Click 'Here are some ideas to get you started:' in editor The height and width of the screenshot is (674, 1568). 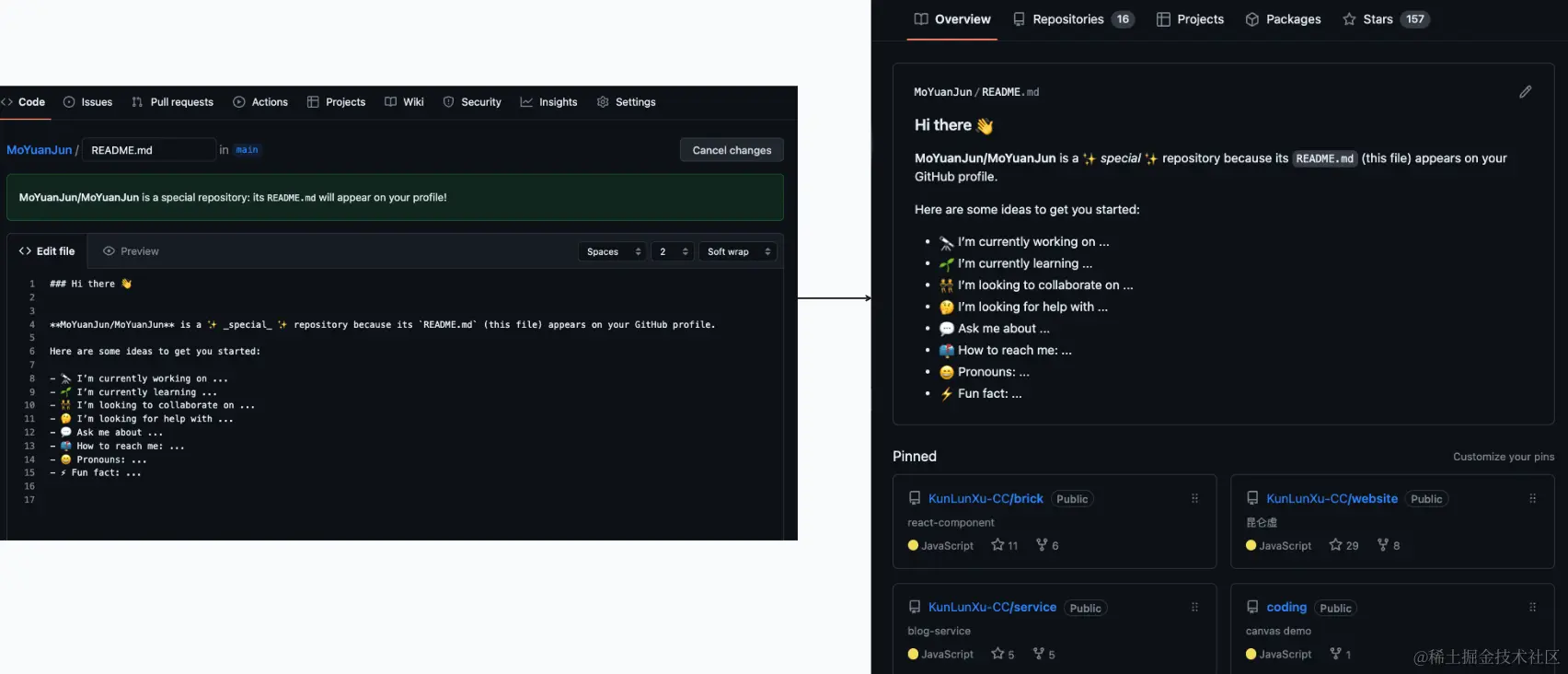[155, 351]
